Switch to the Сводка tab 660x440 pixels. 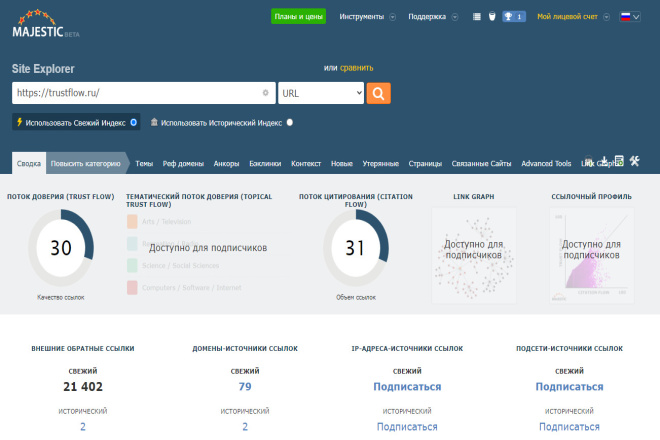pos(29,163)
